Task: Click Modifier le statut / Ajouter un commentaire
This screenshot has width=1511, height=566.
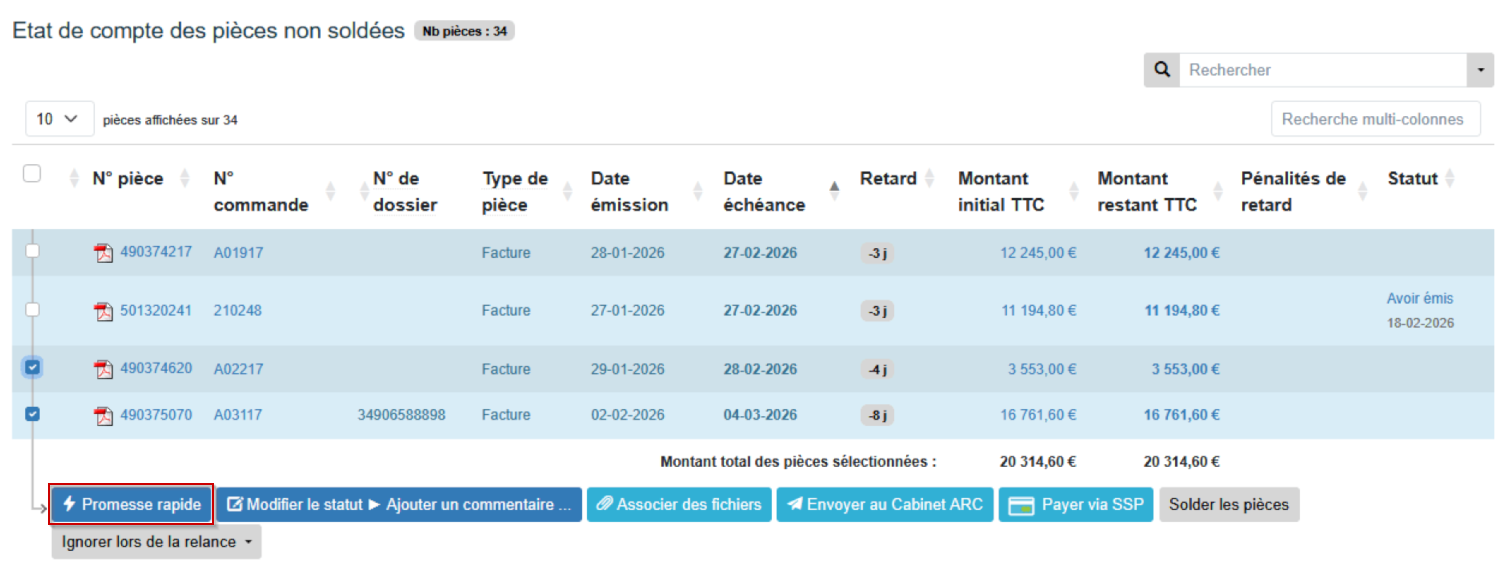Action: pos(399,505)
